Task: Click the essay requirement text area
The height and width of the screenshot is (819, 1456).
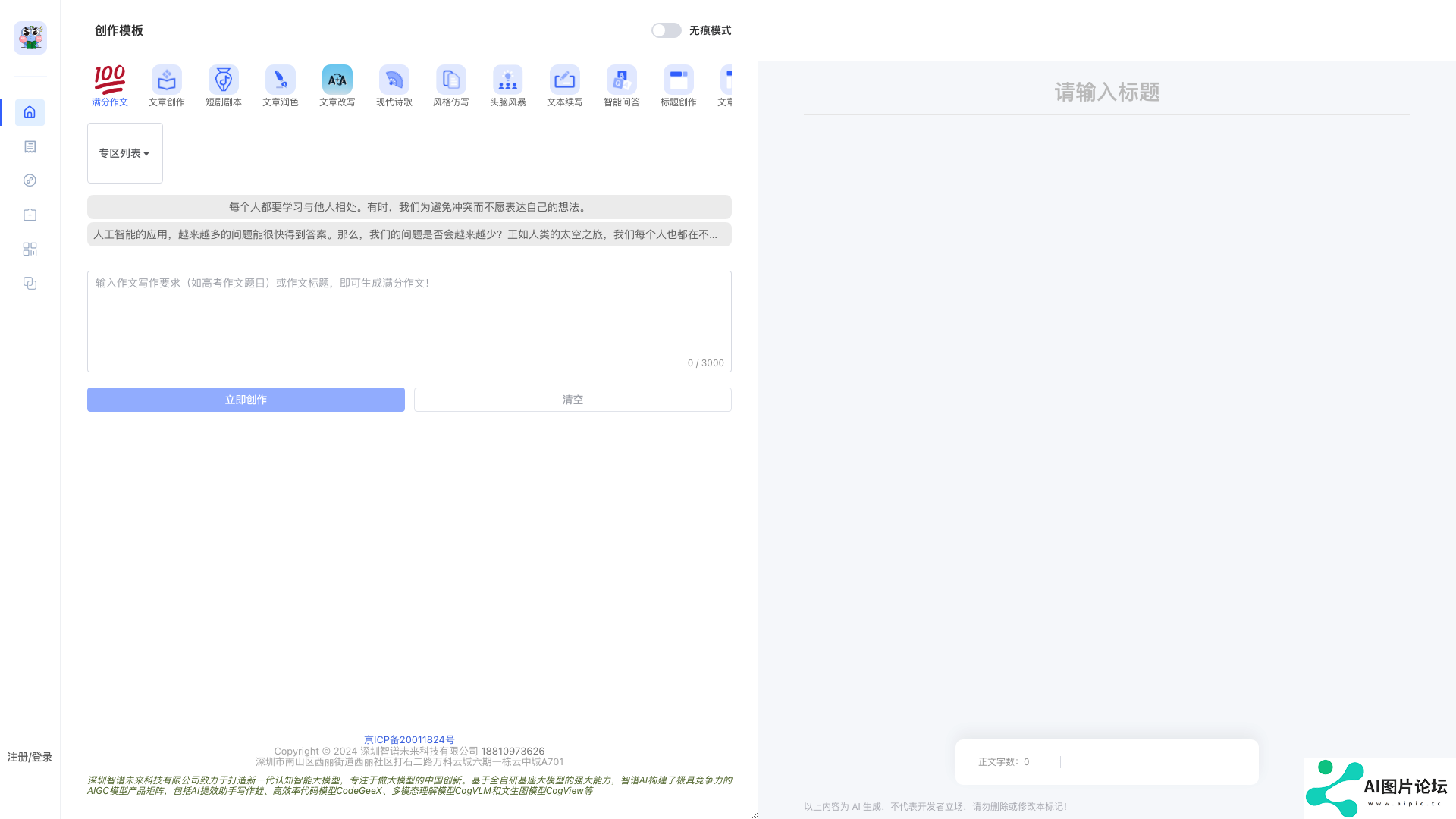Action: click(409, 320)
